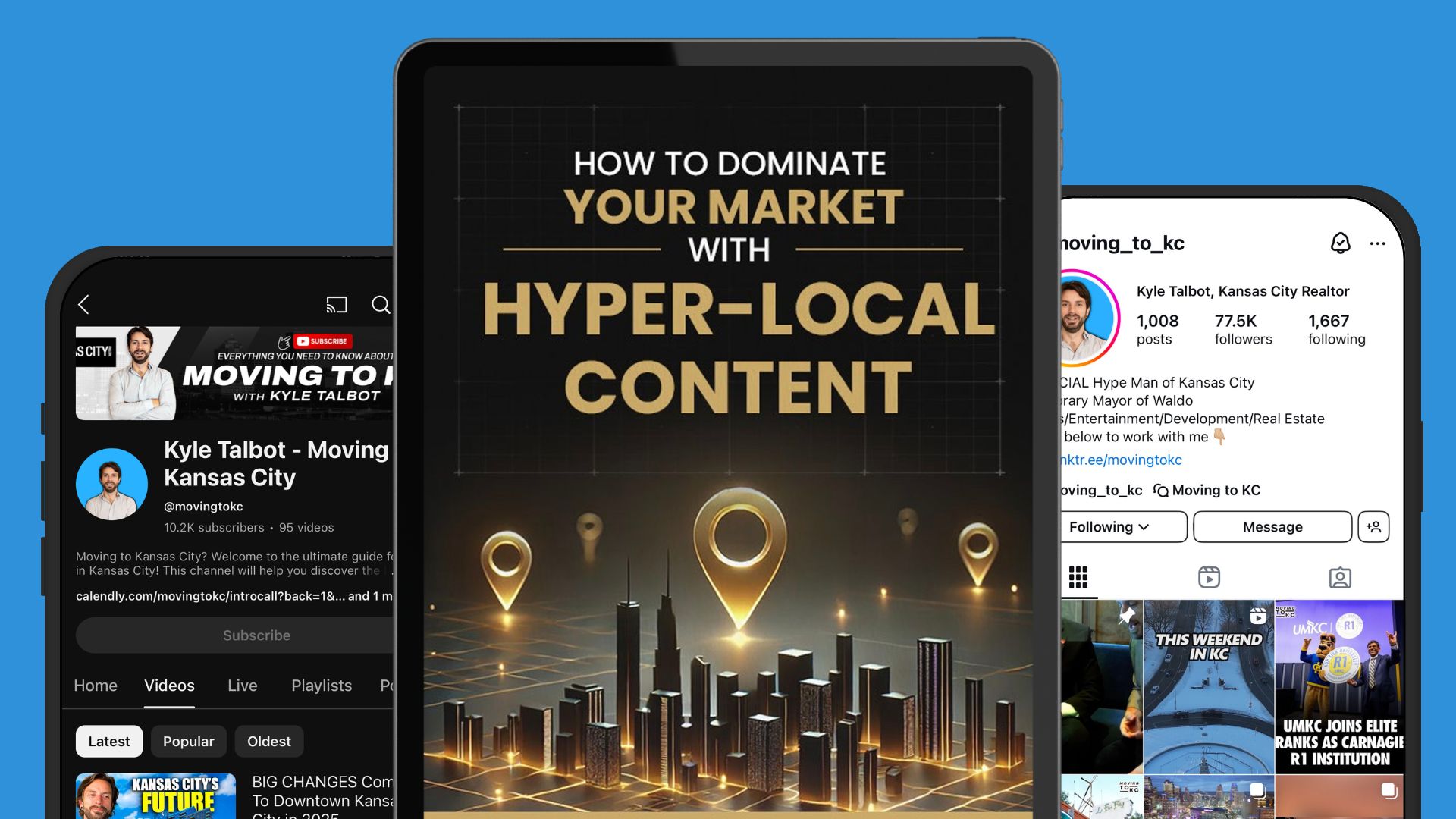Select the Instagram posts grid tab icon
Viewport: 1456px width, 819px height.
pos(1078,577)
